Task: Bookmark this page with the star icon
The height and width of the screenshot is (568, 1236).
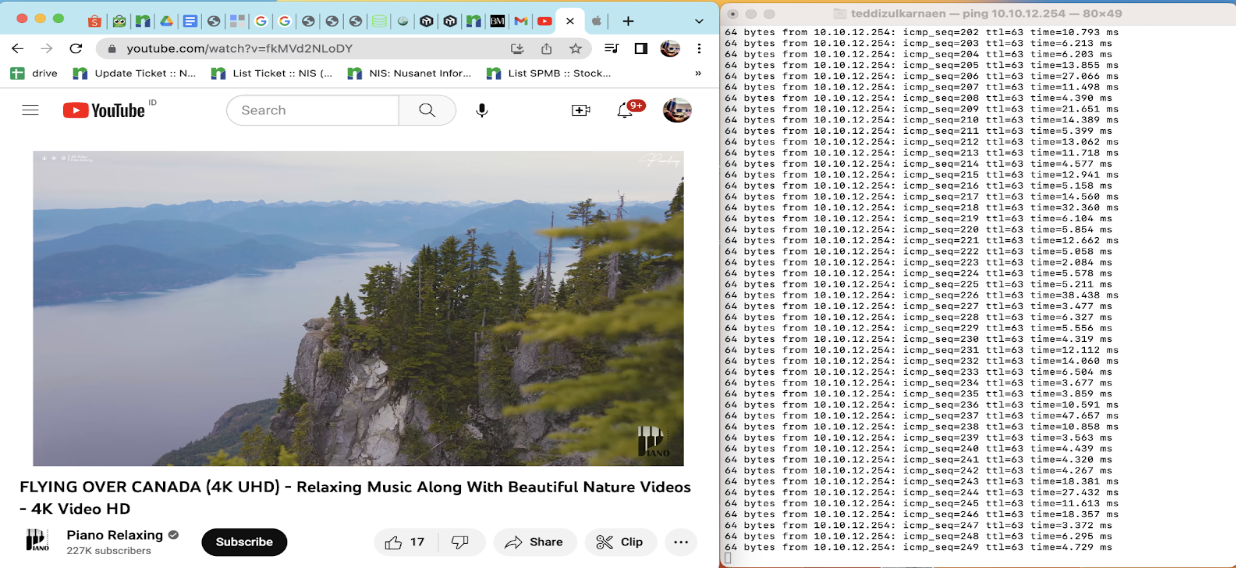Action: point(575,48)
